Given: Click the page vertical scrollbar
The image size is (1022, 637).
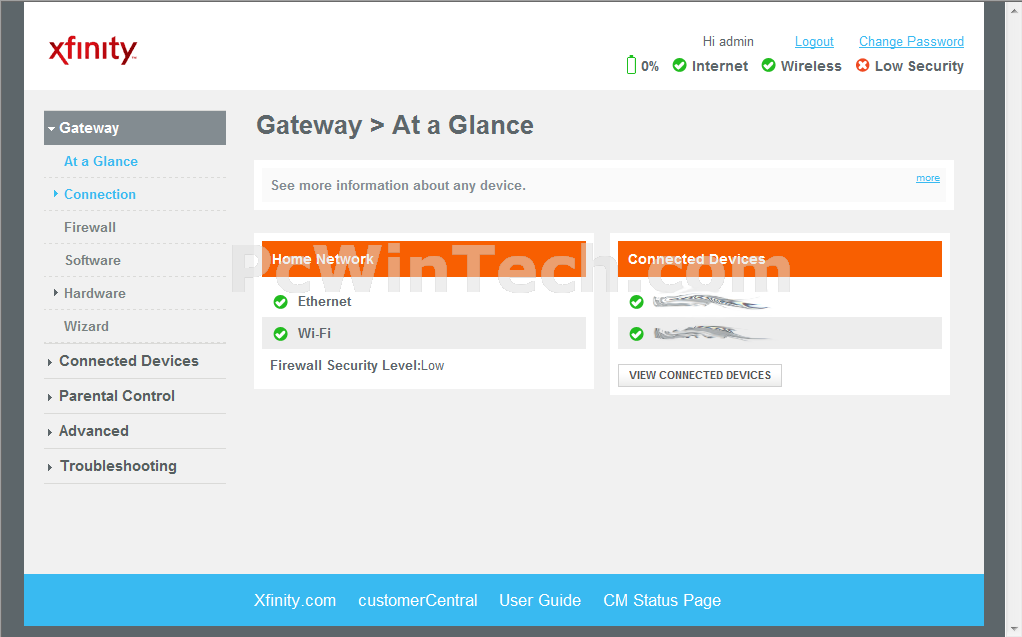Looking at the screenshot, I should (x=1012, y=318).
